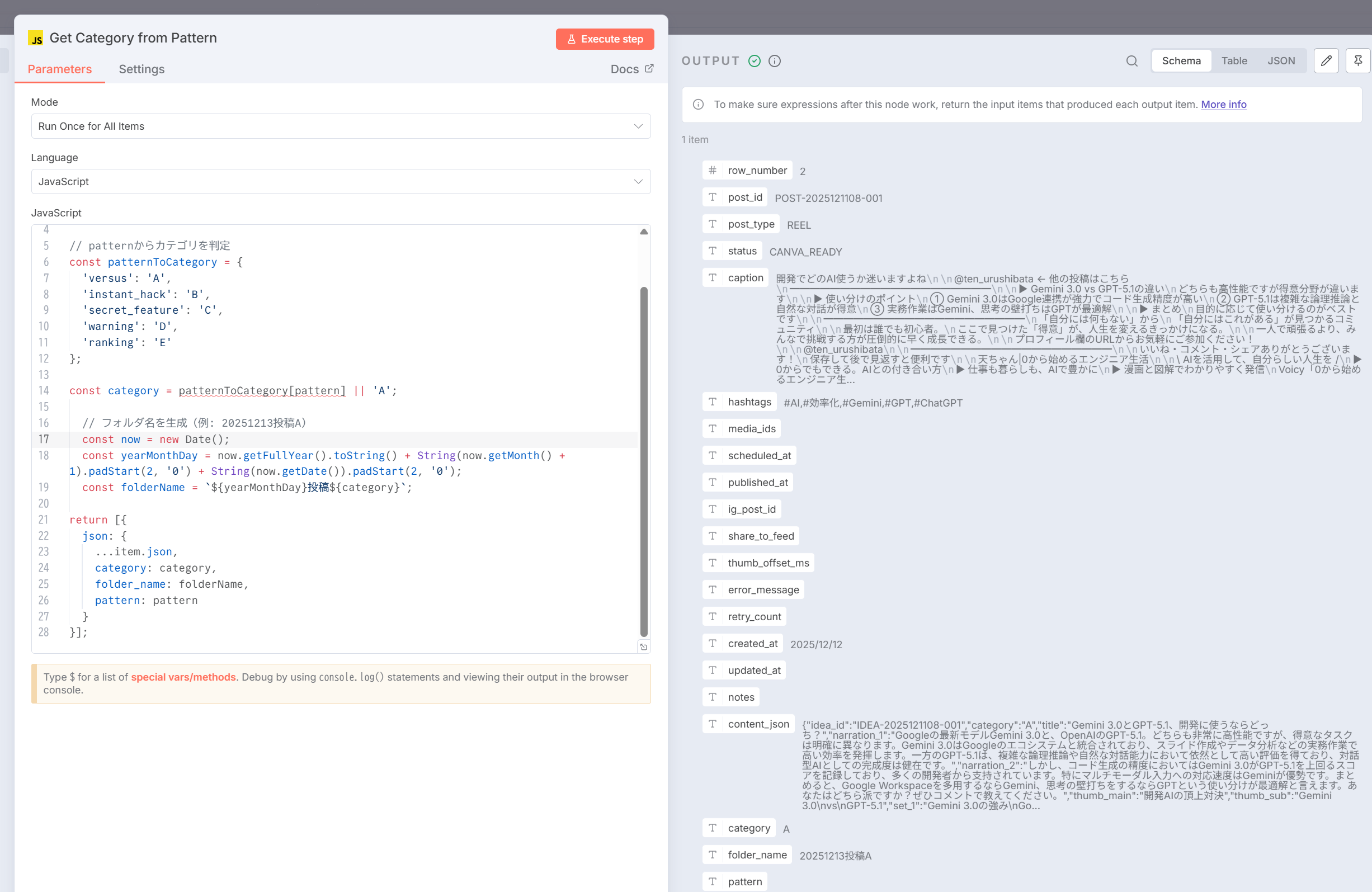Viewport: 1372px width, 892px height.
Task: Click the expand code editor corner icon
Action: tap(643, 647)
